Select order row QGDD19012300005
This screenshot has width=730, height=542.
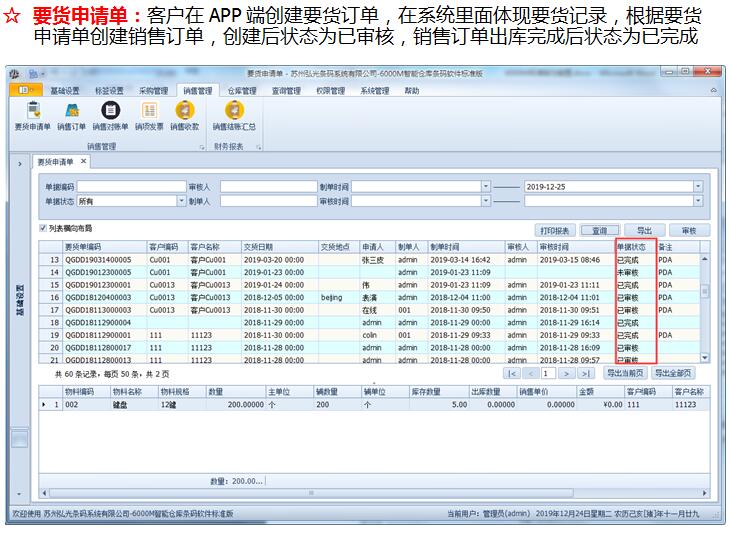(x=370, y=272)
